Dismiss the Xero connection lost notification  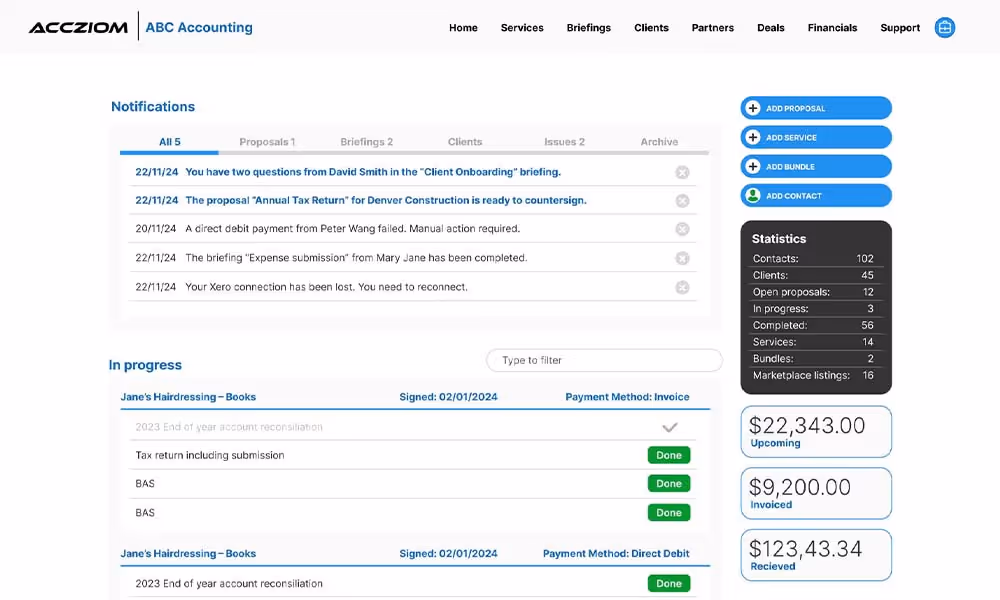coord(682,288)
